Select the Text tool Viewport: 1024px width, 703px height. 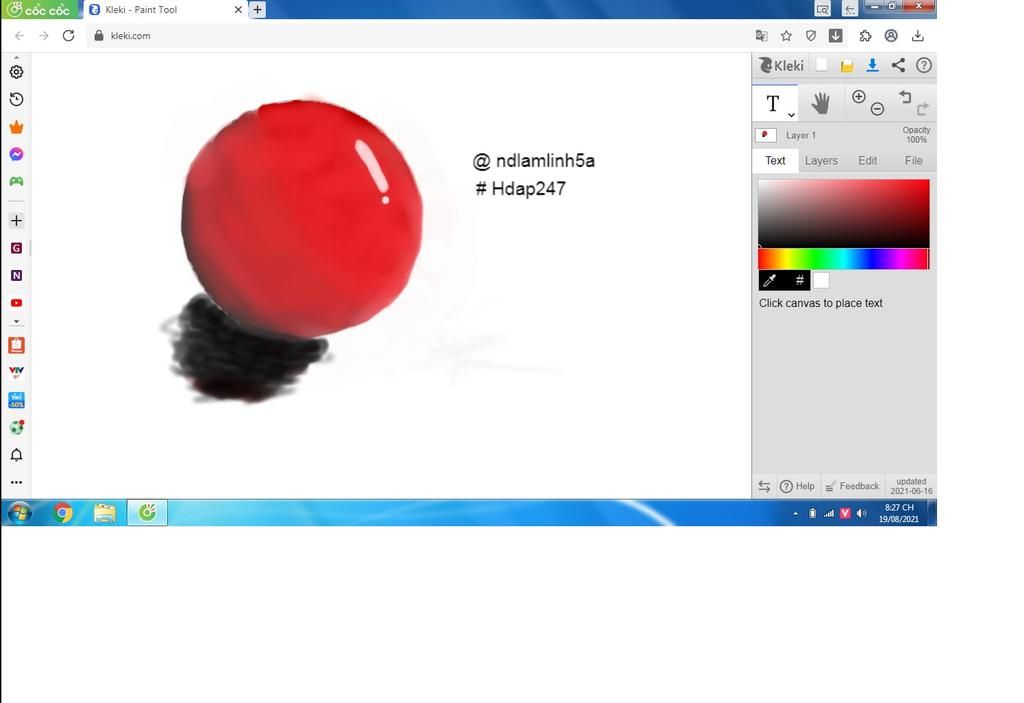click(772, 101)
